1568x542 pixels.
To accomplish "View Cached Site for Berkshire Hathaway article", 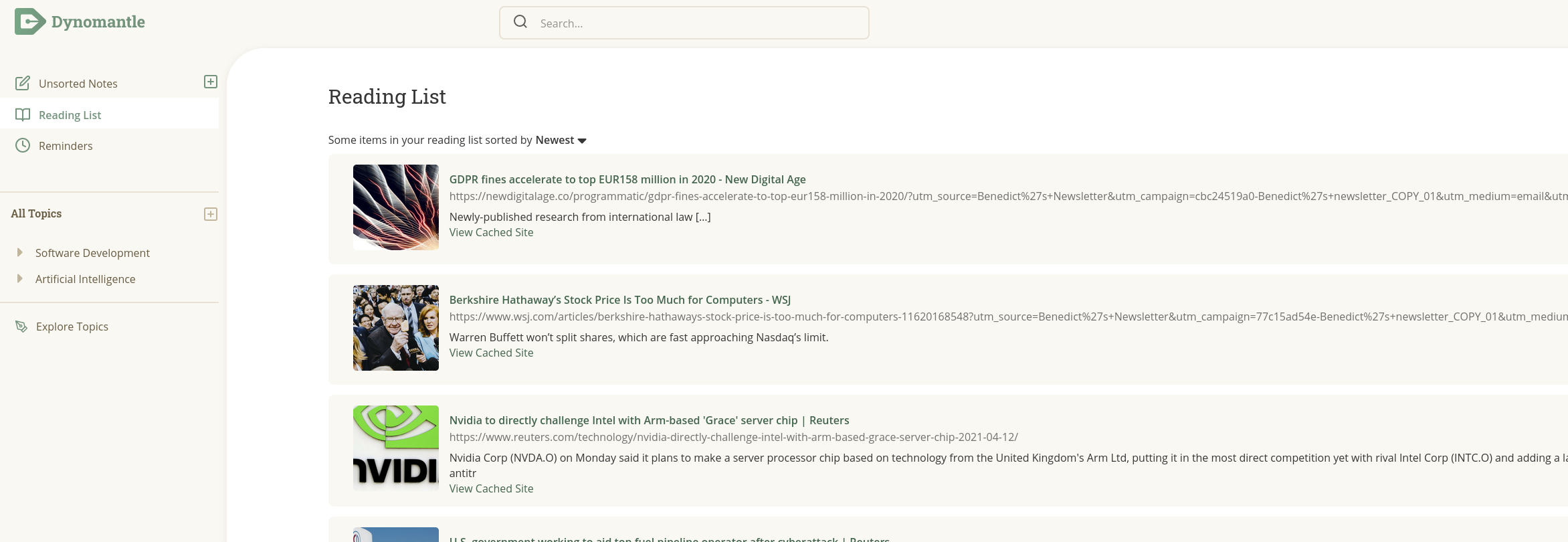I will click(x=492, y=353).
